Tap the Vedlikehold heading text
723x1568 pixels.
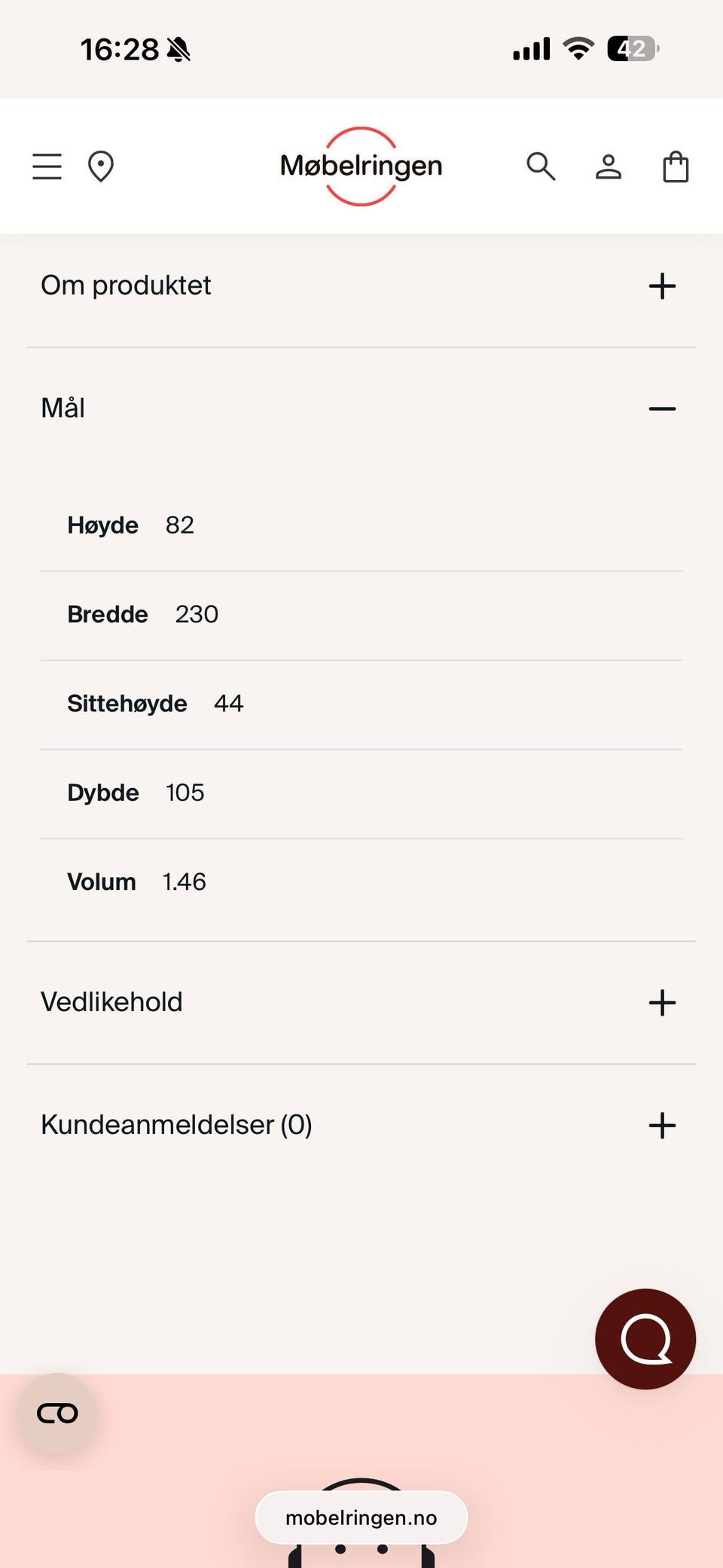point(111,1002)
